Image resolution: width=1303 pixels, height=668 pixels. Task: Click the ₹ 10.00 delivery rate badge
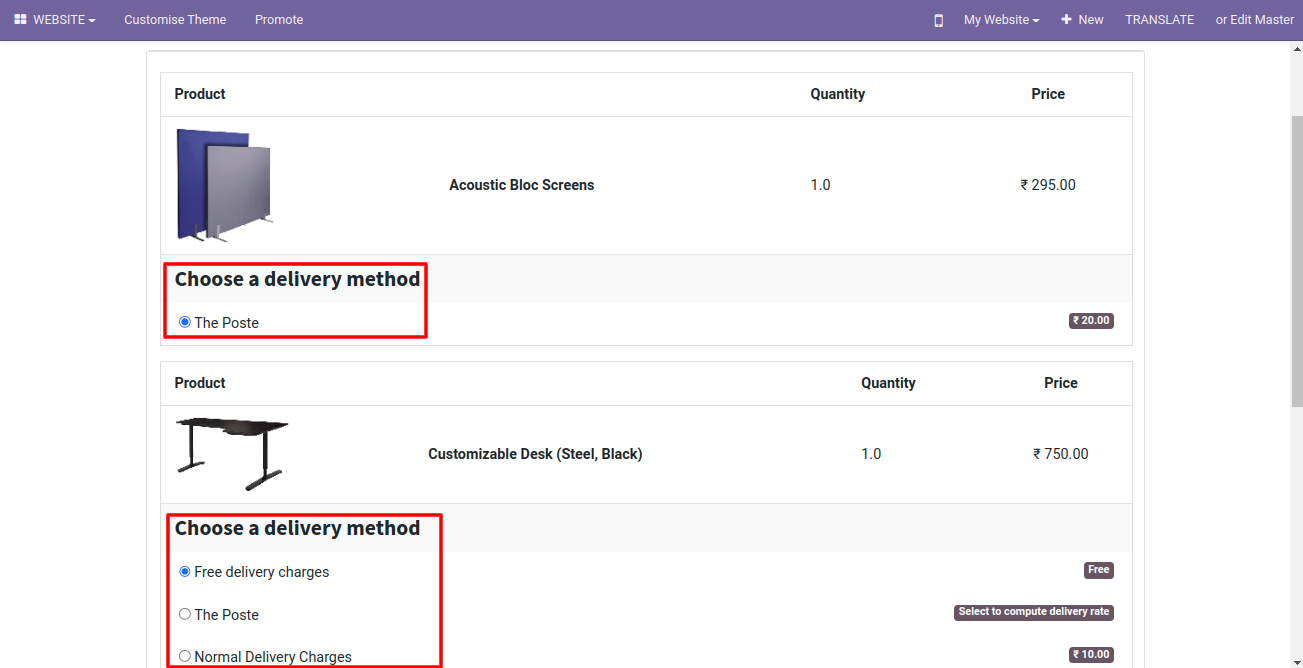pos(1091,655)
